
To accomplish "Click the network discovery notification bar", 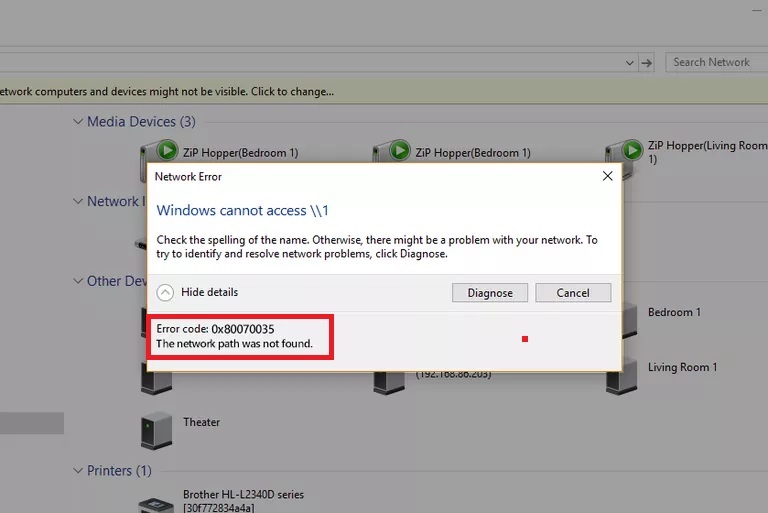I will (384, 92).
